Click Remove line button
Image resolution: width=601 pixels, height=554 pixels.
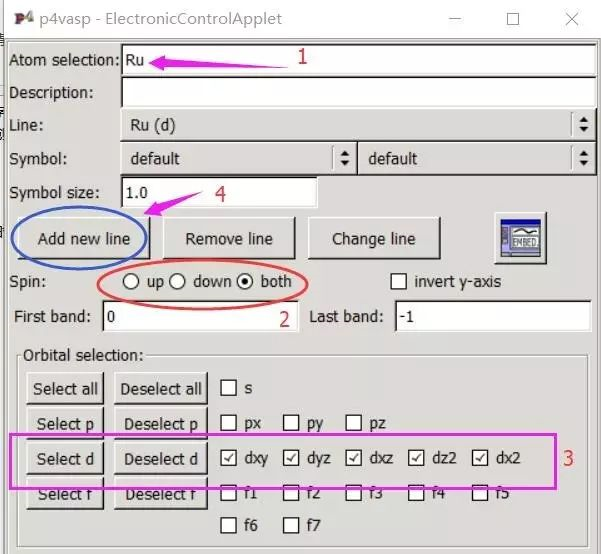point(229,239)
